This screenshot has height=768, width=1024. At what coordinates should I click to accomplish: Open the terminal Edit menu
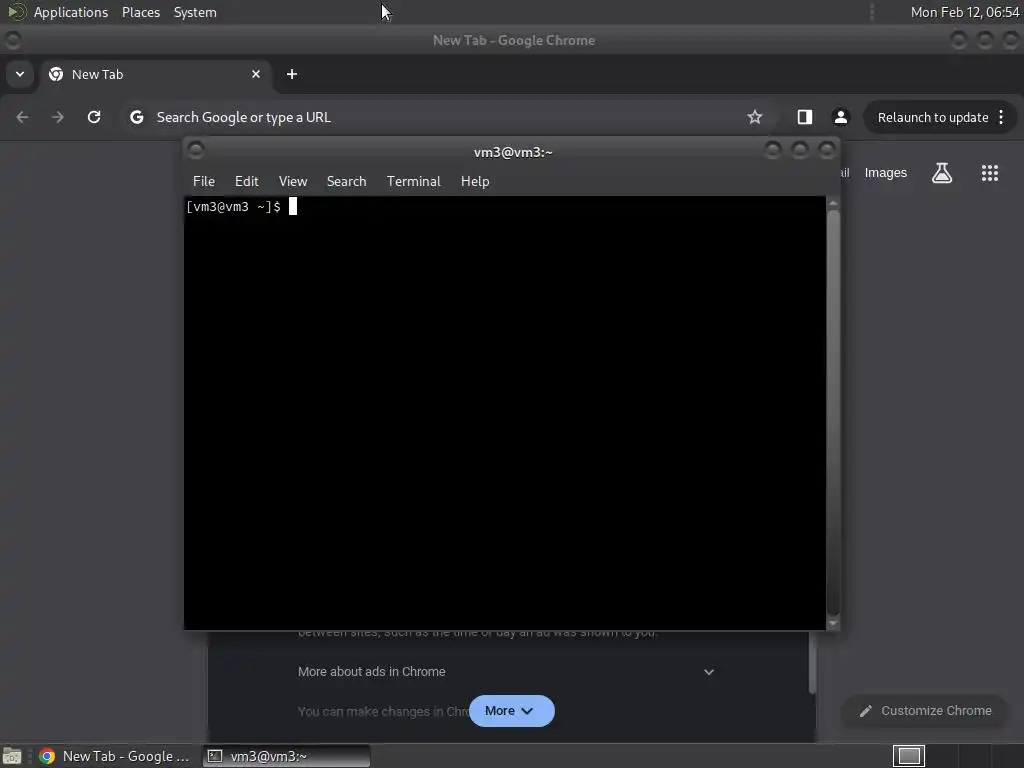pos(247,182)
